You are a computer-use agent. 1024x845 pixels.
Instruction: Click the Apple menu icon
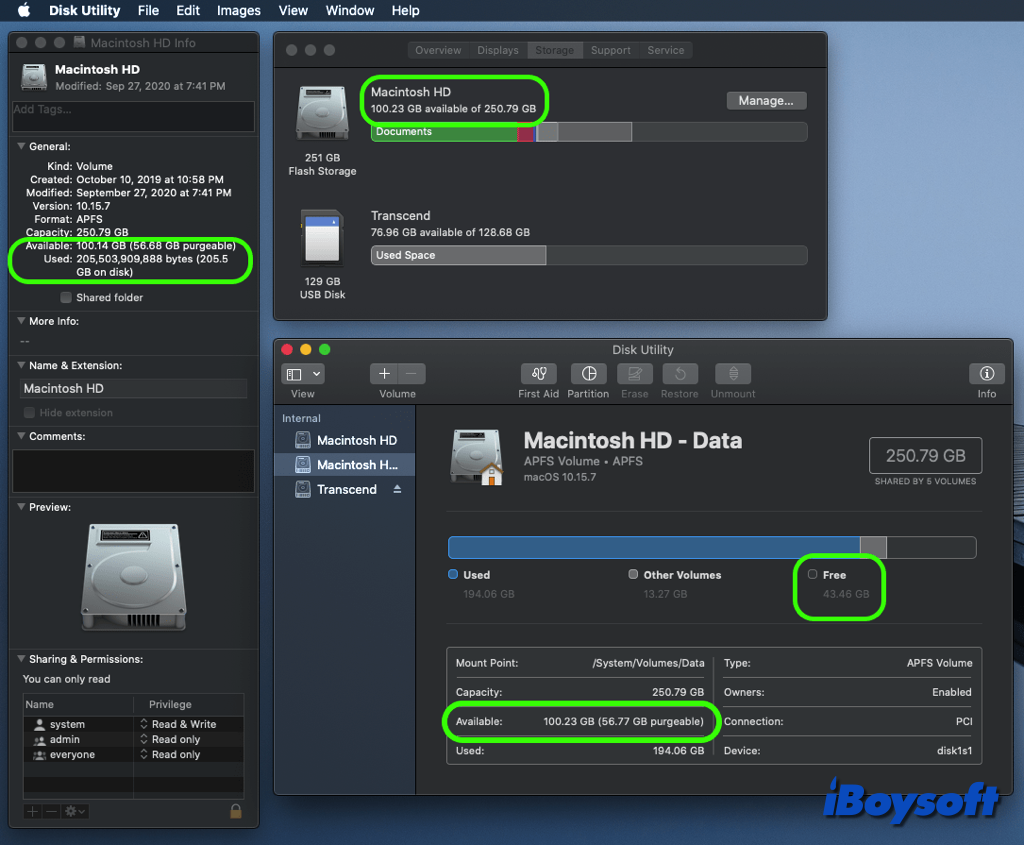23,11
